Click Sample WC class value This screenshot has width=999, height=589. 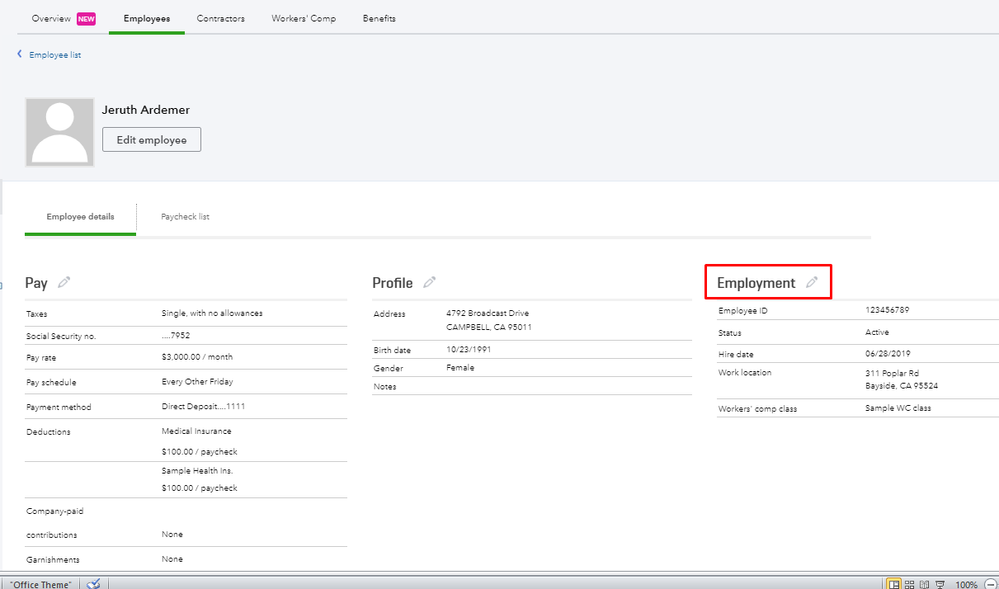pyautogui.click(x=898, y=407)
